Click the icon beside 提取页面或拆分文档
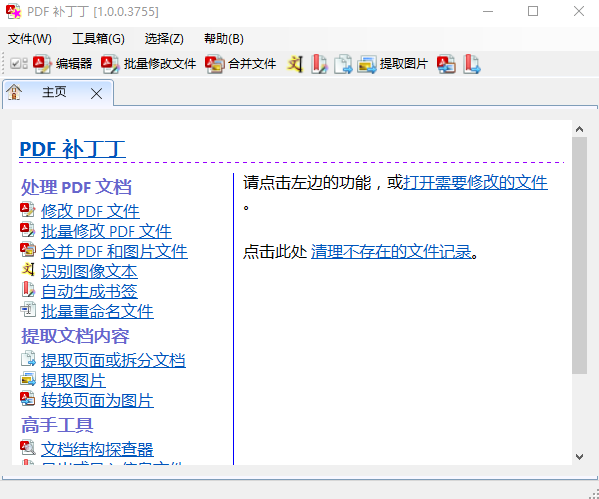Viewport: 599px width, 499px height. point(28,358)
